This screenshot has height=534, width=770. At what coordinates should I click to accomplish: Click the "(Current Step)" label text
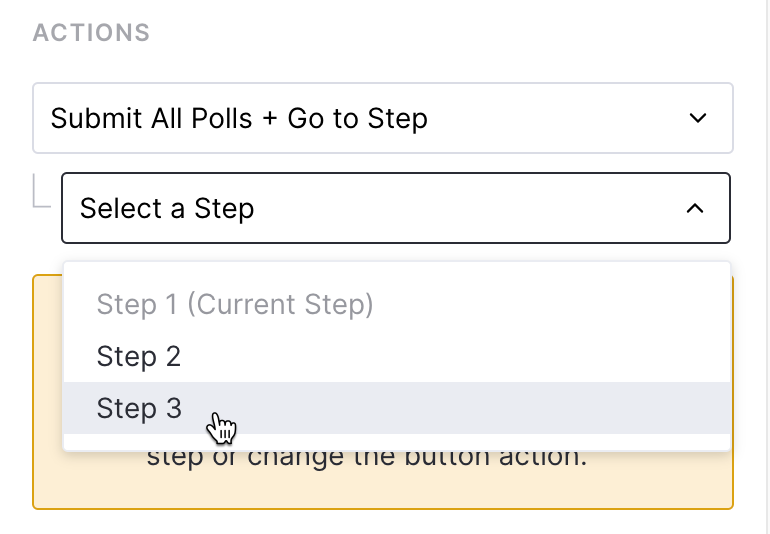tap(280, 304)
